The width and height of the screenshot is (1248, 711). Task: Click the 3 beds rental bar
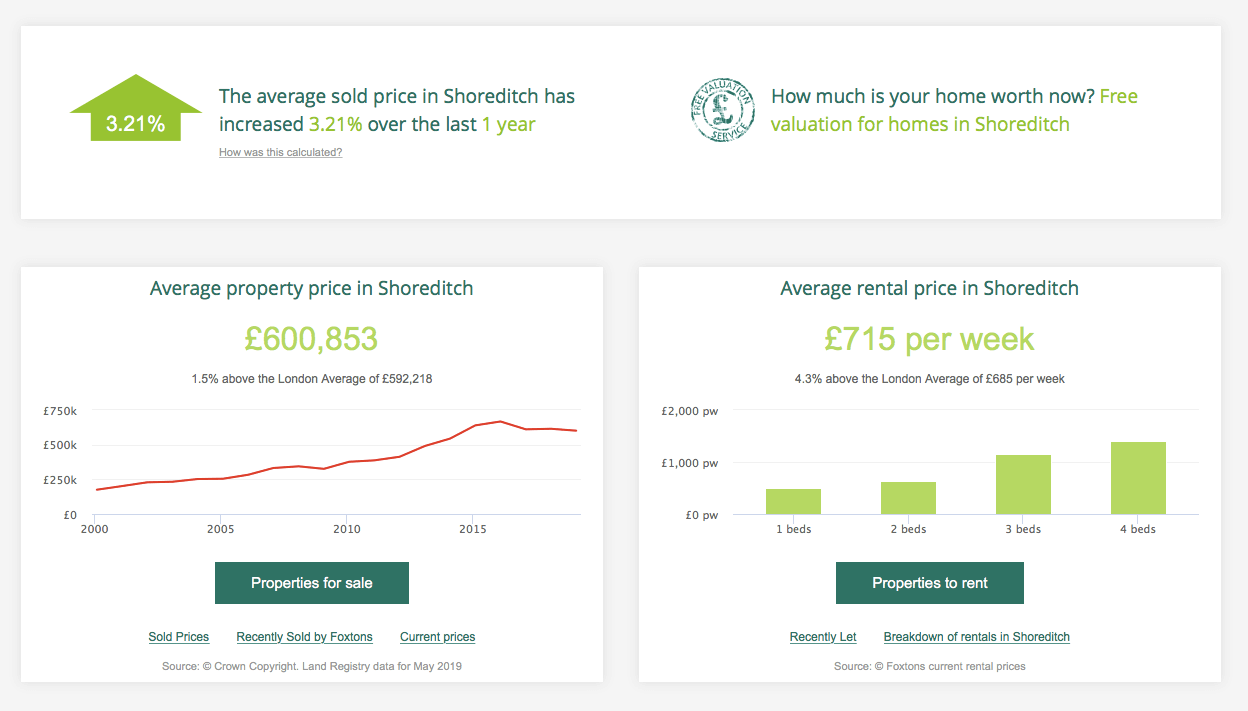pyautogui.click(x=1023, y=485)
